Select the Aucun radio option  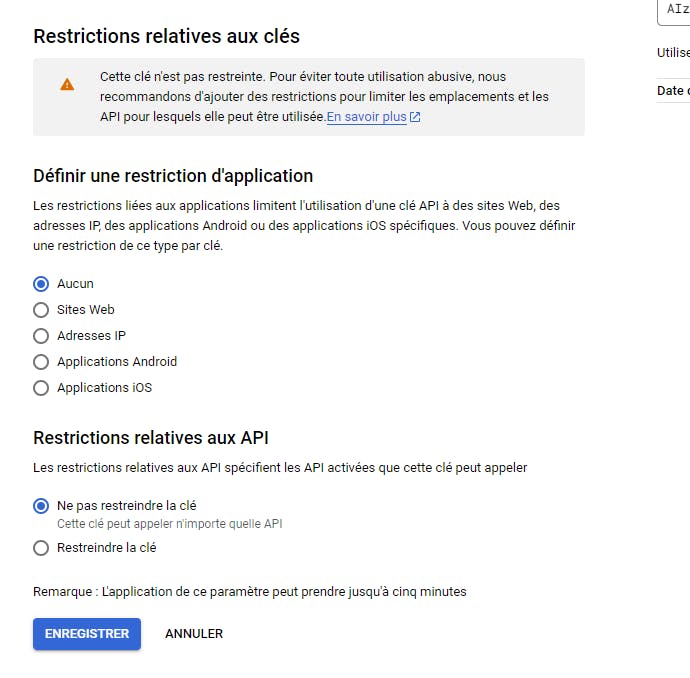pyautogui.click(x=41, y=284)
